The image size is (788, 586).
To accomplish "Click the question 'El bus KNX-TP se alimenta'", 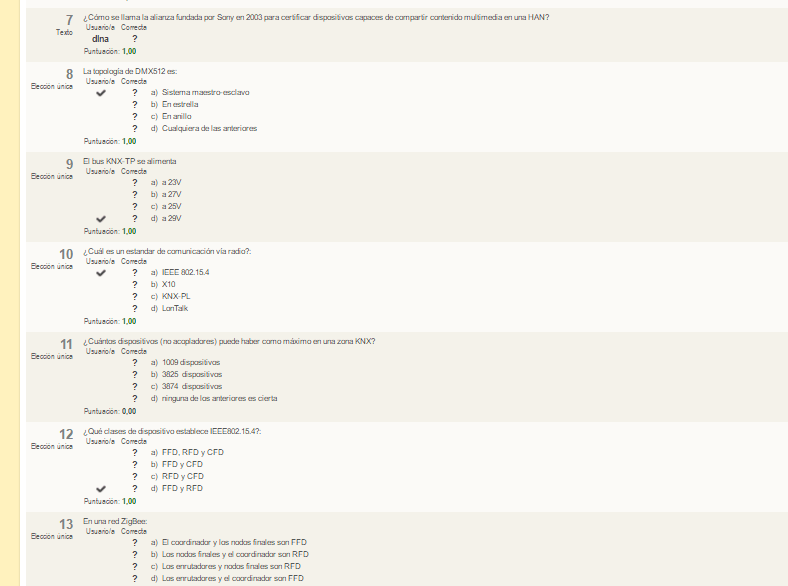I will [130, 161].
